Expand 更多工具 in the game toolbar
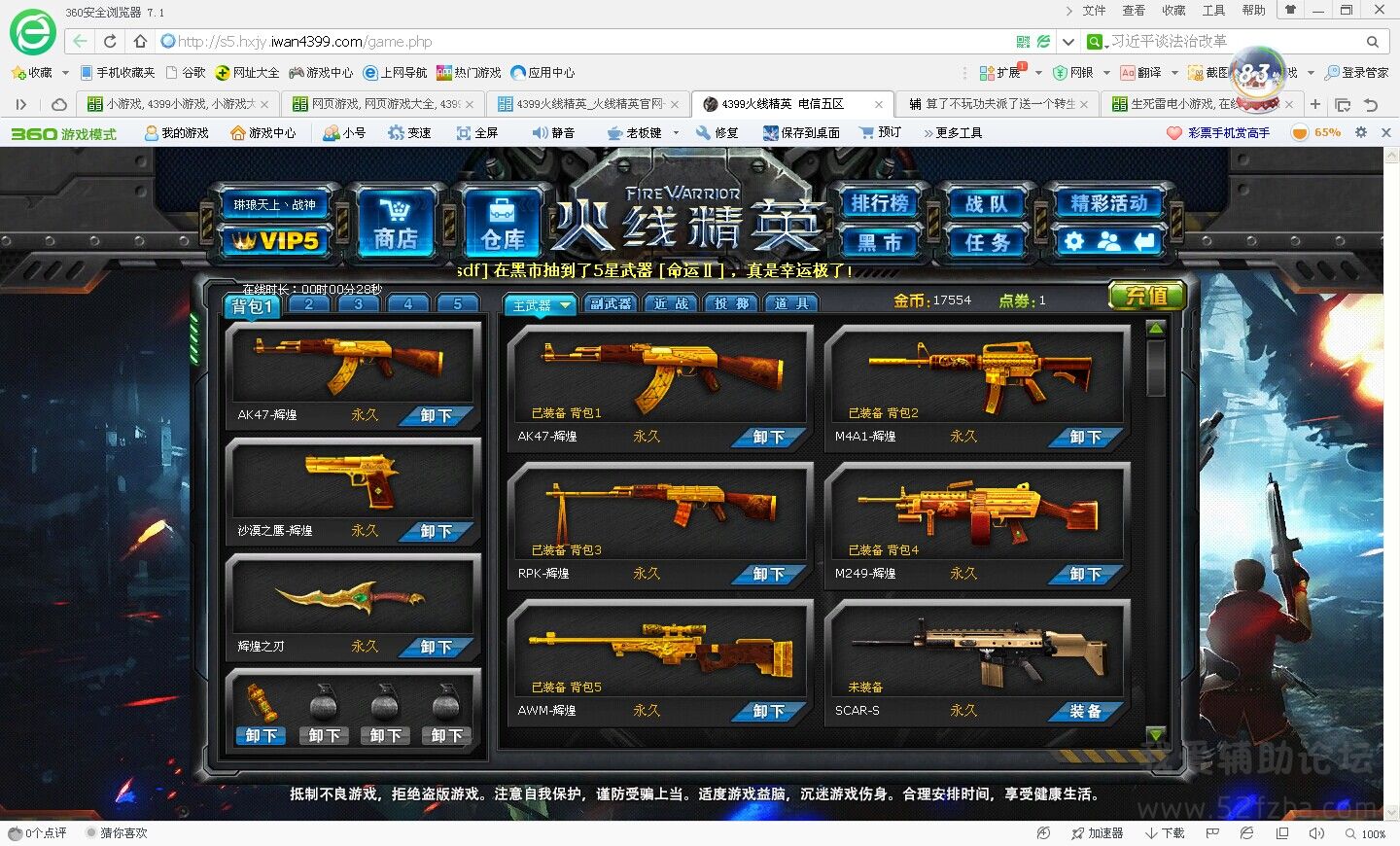This screenshot has width=1400, height=846. pos(953,133)
